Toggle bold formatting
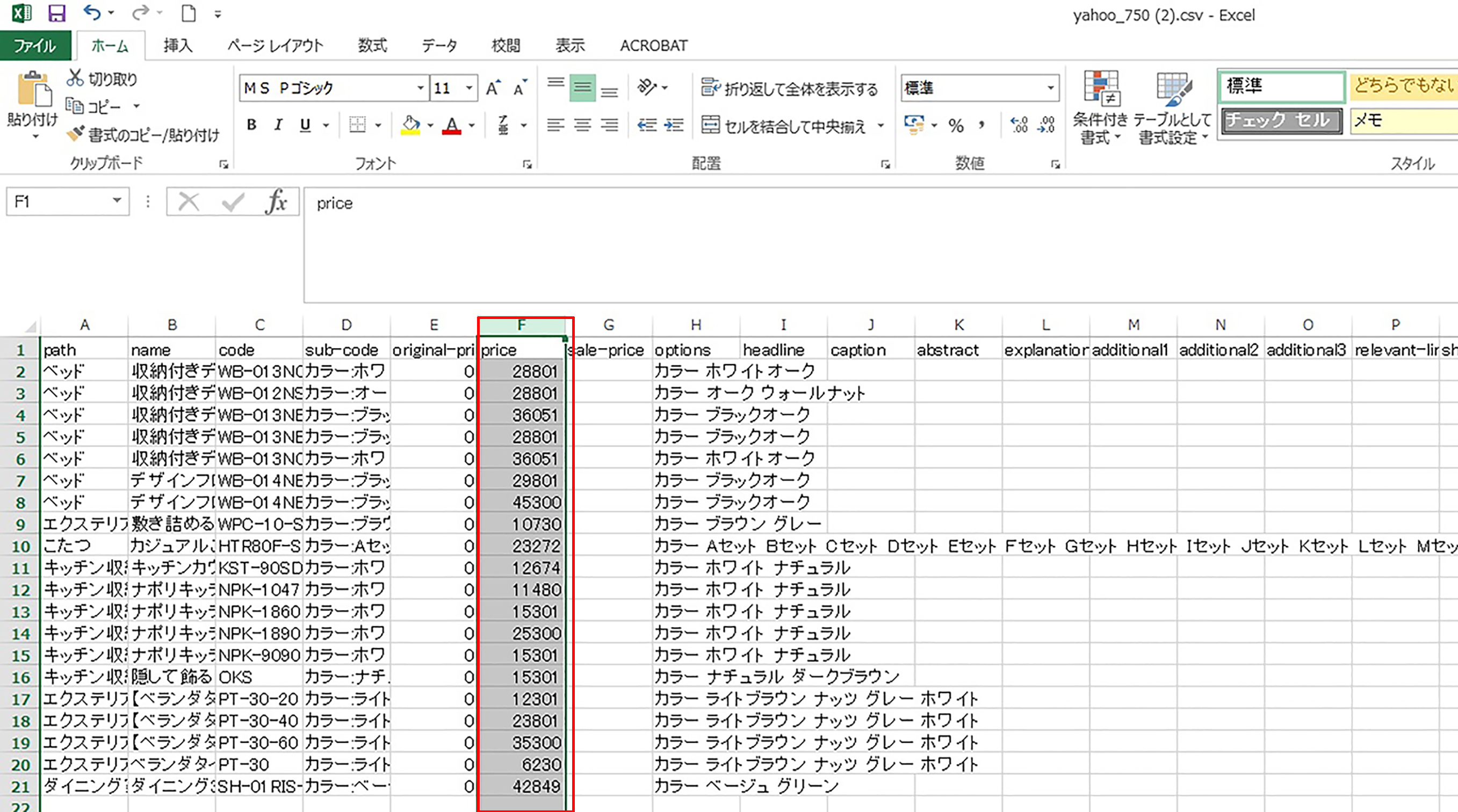This screenshot has height=812, width=1458. click(x=252, y=125)
